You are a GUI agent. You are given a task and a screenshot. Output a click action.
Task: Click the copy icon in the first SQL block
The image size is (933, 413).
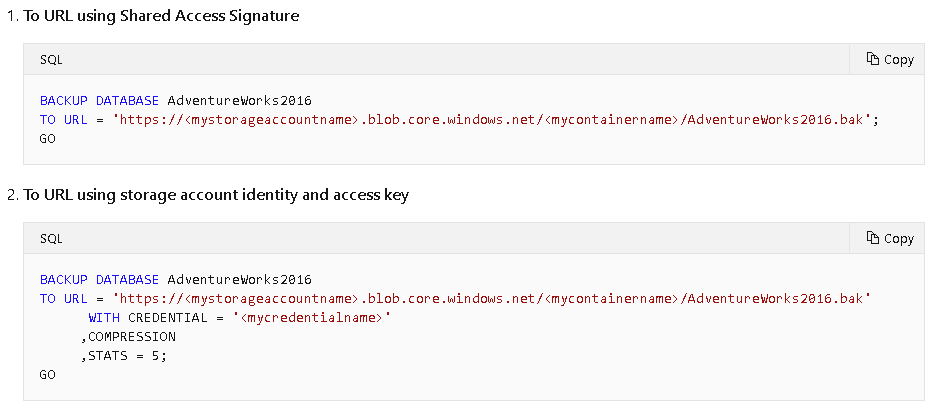[872, 59]
